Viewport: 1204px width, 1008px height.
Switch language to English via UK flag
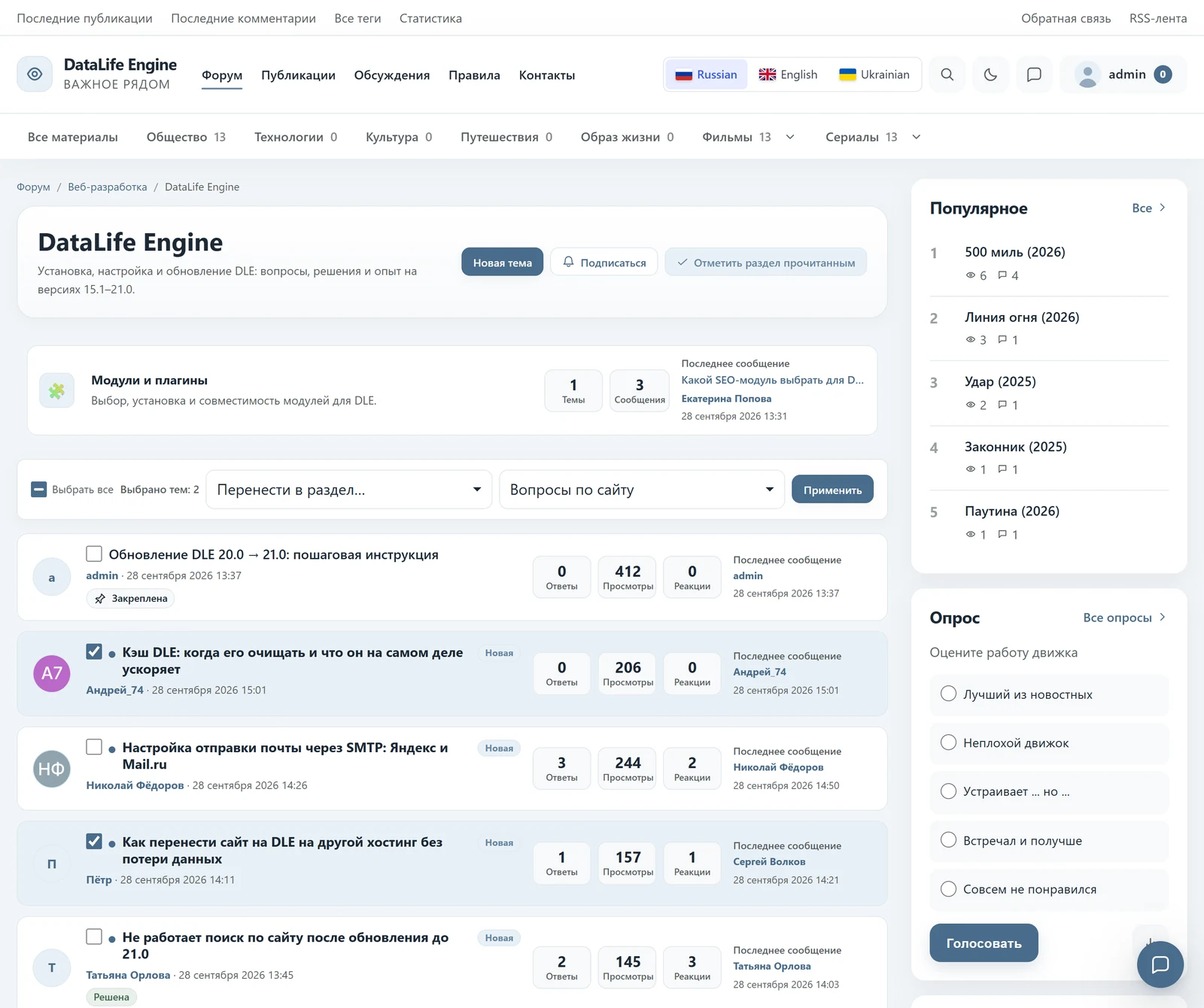(788, 74)
